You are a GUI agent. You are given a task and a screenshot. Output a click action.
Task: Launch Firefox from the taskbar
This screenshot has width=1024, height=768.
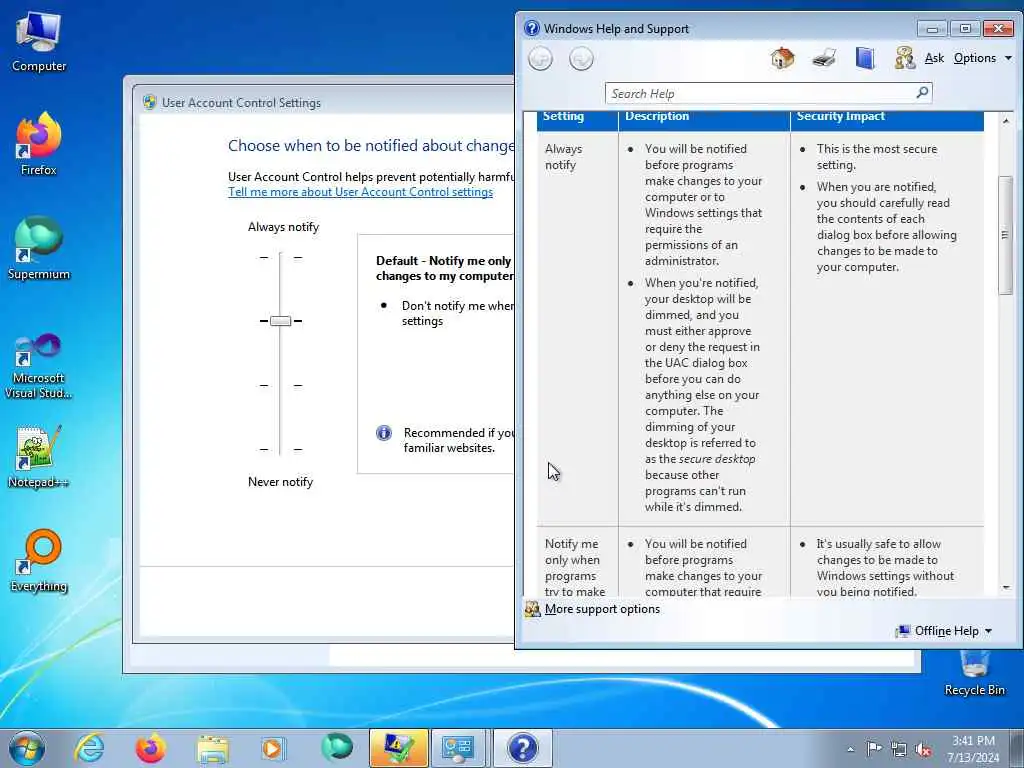click(x=150, y=748)
